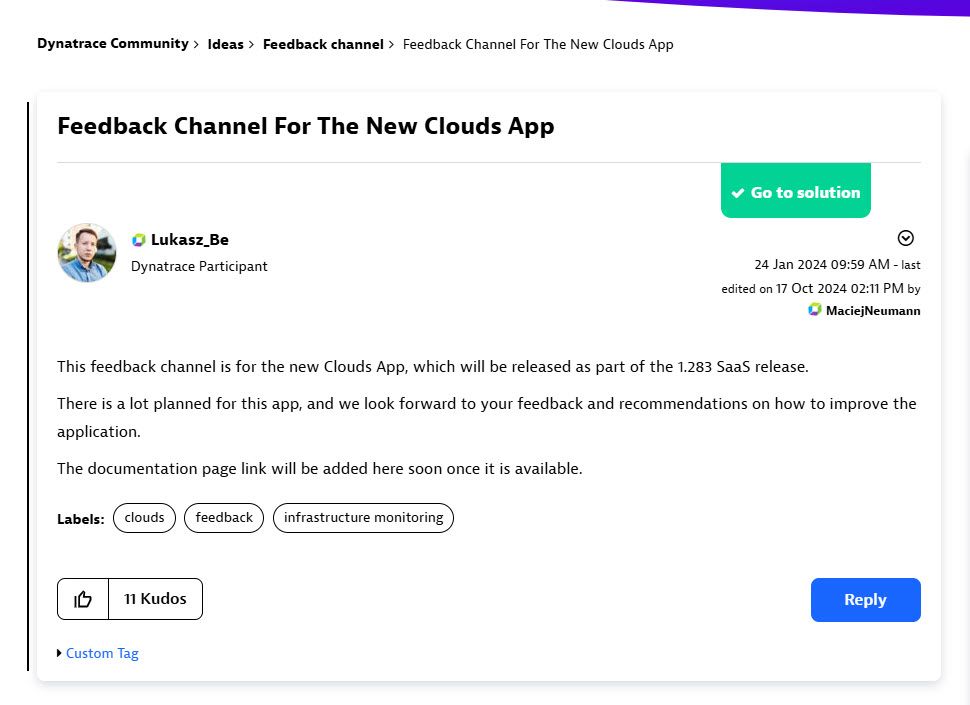
Task: Filter by infrastructure monitoring label
Action: (x=363, y=518)
